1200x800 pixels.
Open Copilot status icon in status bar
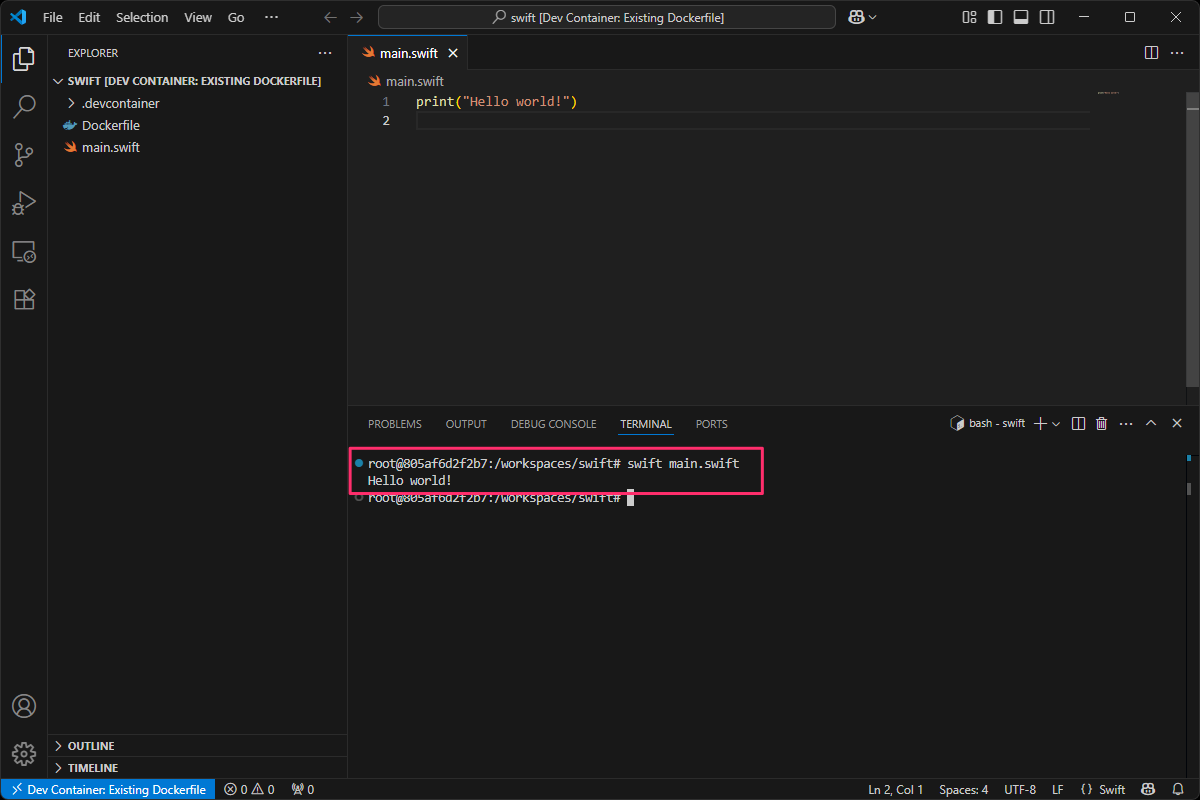point(1149,789)
